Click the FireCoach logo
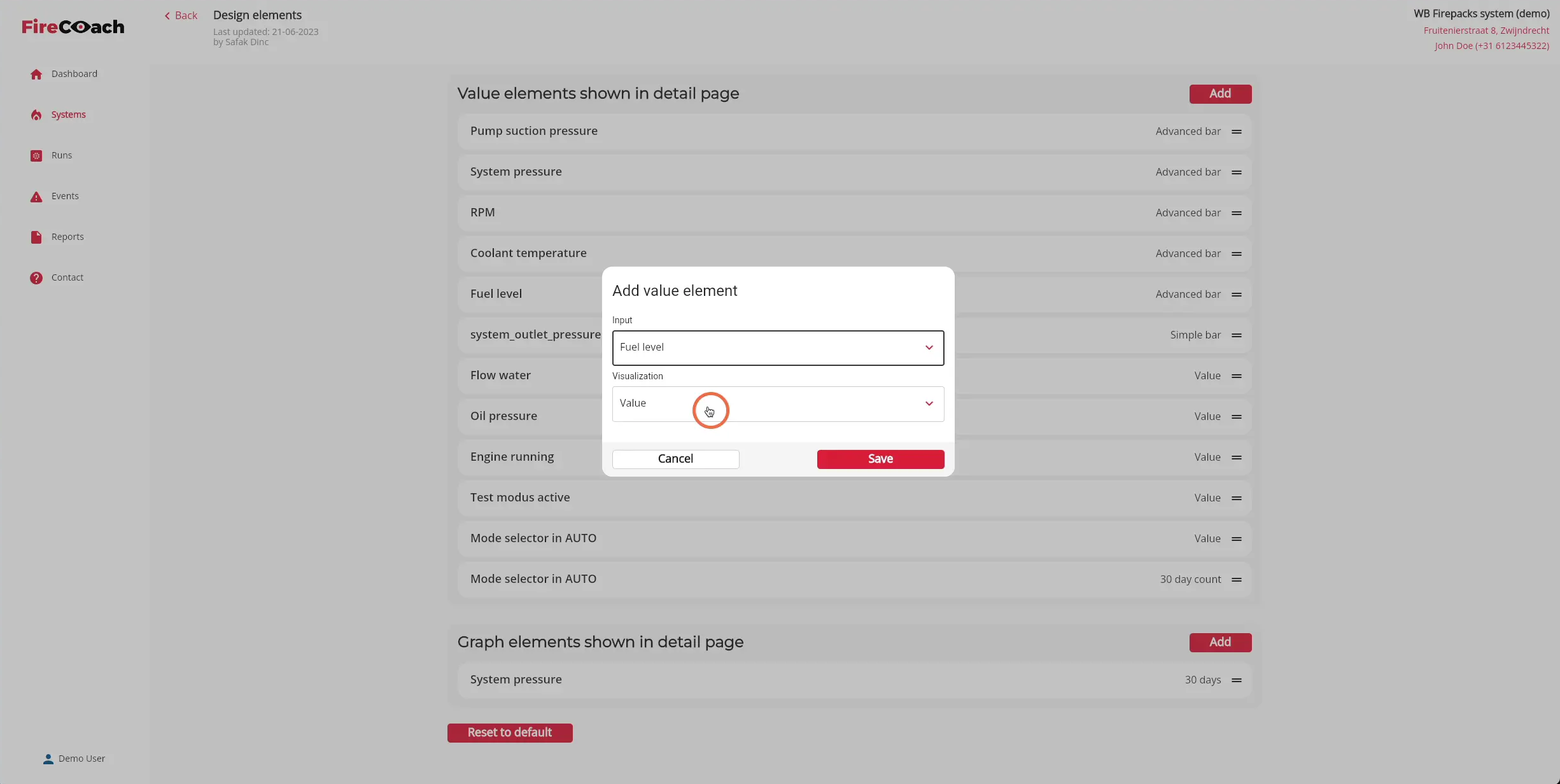The width and height of the screenshot is (1560, 784). point(73,27)
